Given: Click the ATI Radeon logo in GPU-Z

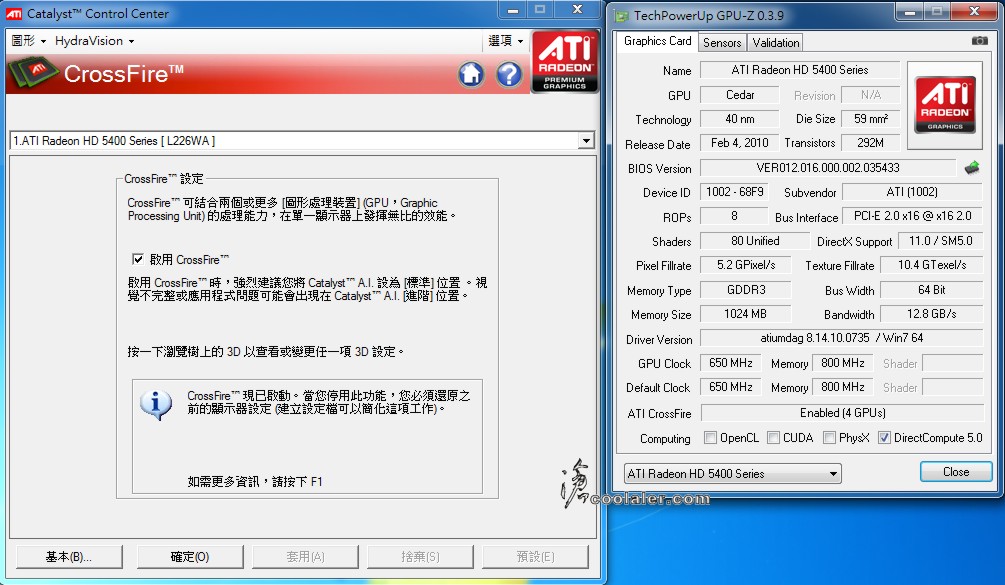Looking at the screenshot, I should click(x=945, y=105).
